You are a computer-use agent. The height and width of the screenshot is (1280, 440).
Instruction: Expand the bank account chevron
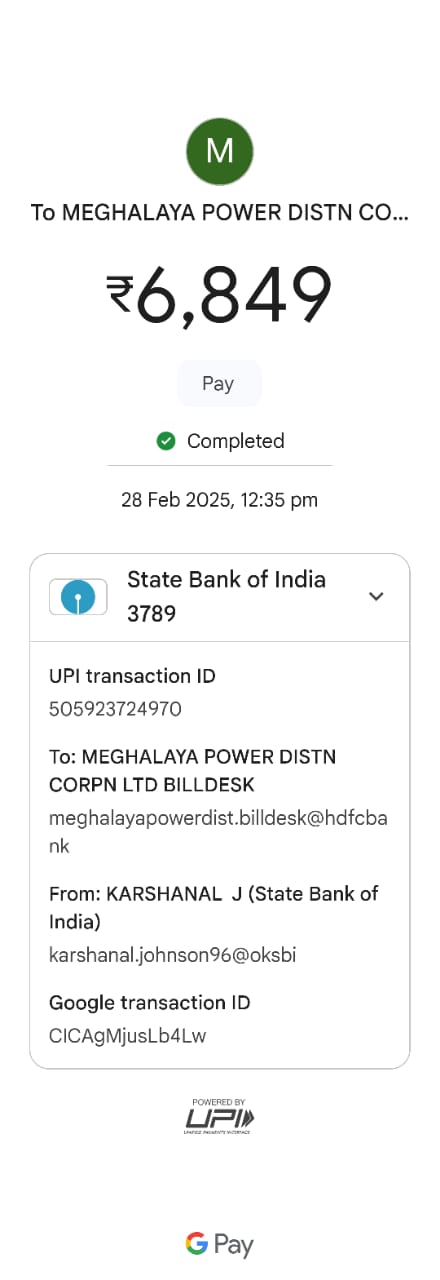(376, 596)
